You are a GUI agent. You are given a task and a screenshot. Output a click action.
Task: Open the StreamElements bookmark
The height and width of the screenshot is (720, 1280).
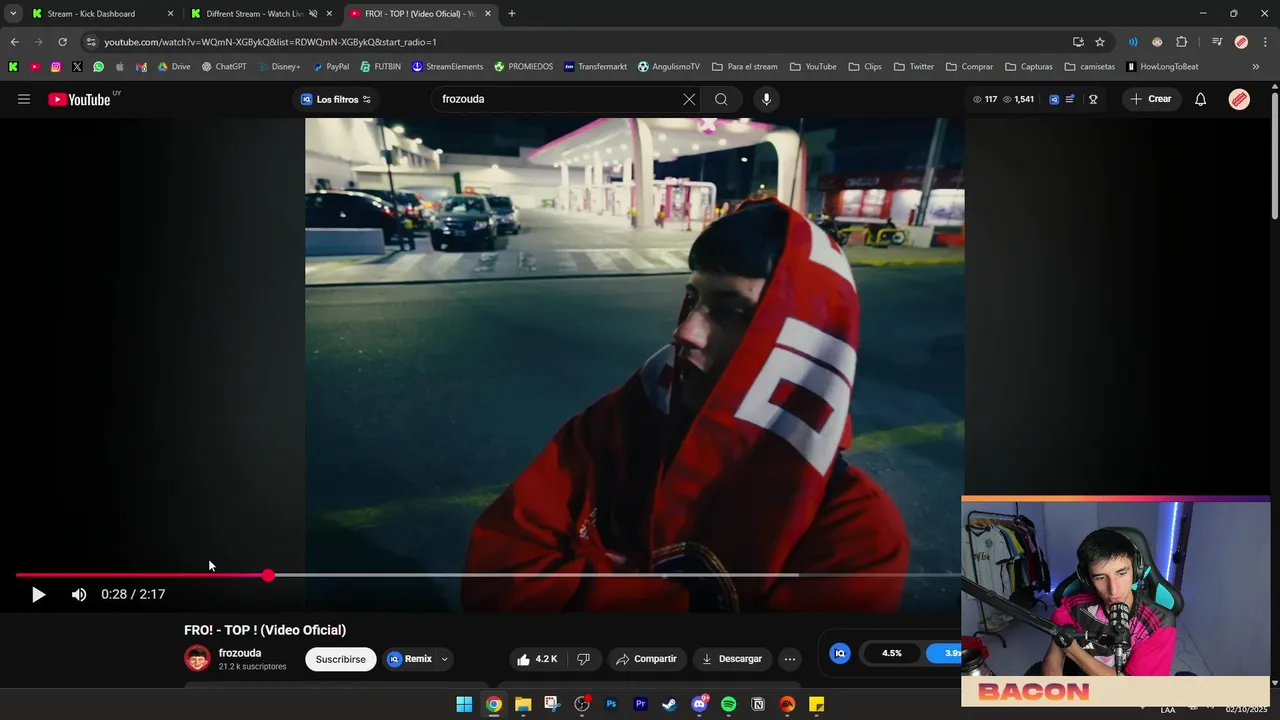click(448, 67)
